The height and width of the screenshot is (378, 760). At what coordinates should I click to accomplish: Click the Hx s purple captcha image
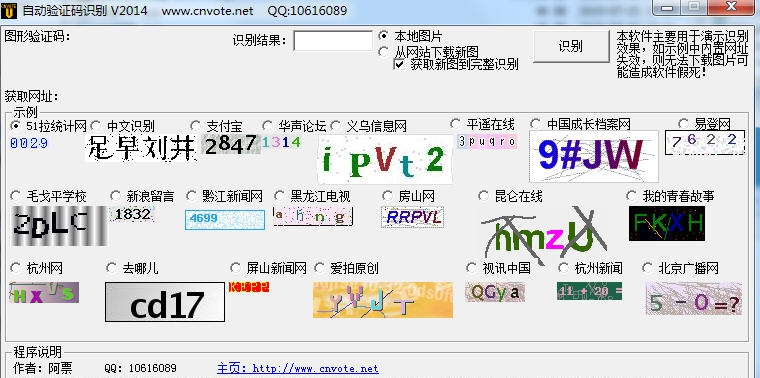click(x=44, y=292)
